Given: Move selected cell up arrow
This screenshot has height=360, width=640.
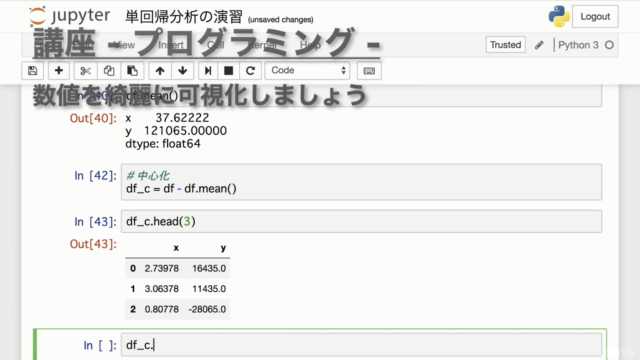Looking at the screenshot, I should [160, 71].
